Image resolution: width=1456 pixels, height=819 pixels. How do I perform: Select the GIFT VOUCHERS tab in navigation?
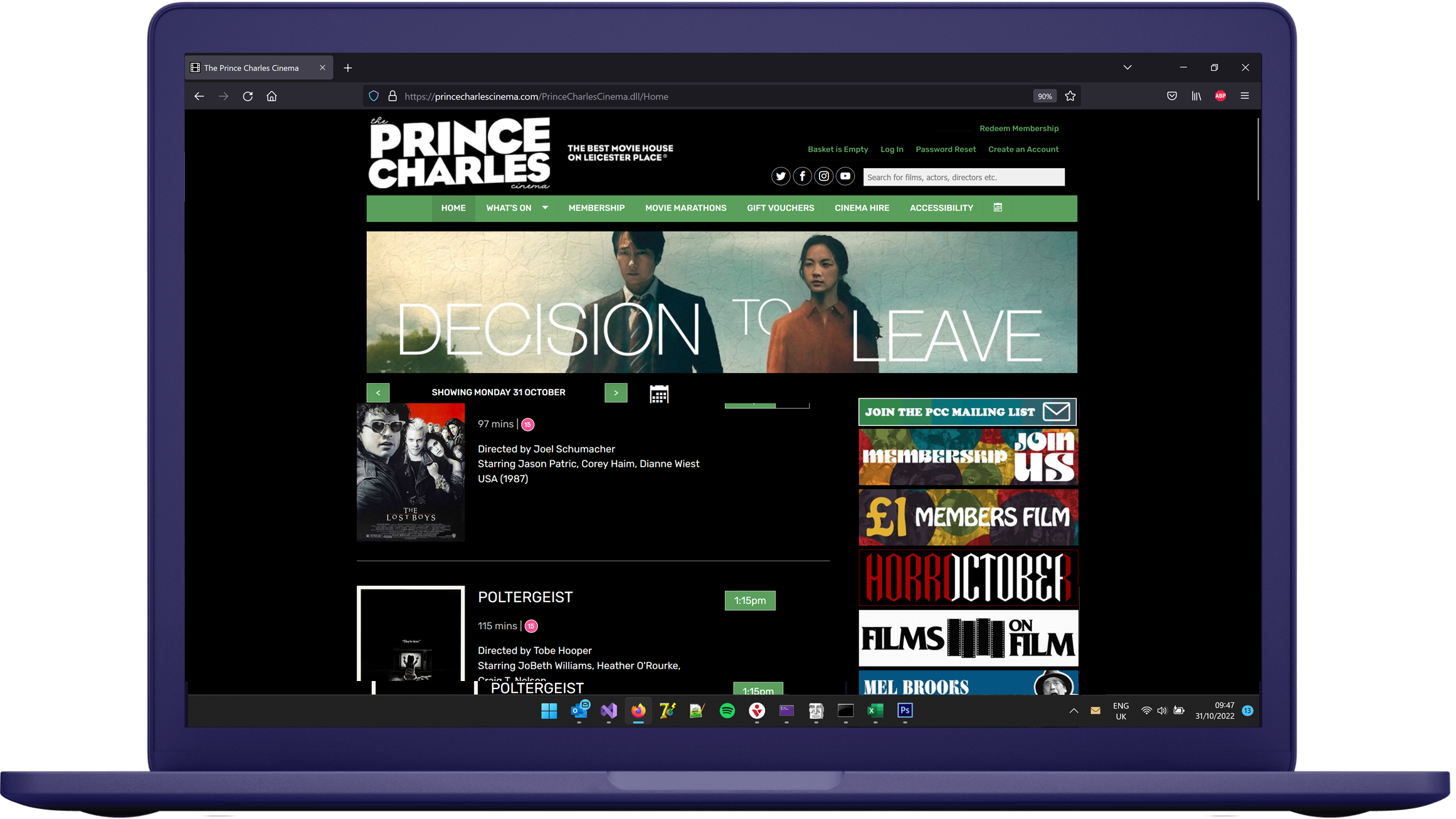[780, 207]
